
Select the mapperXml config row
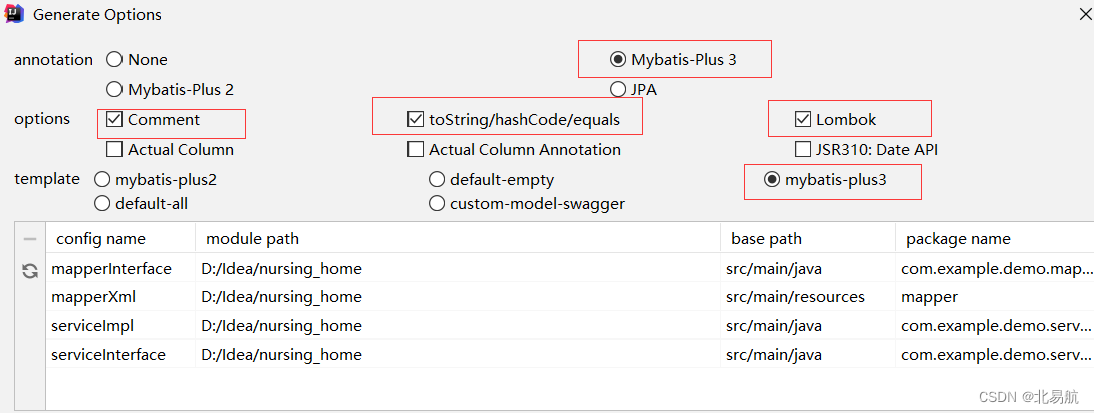click(93, 297)
